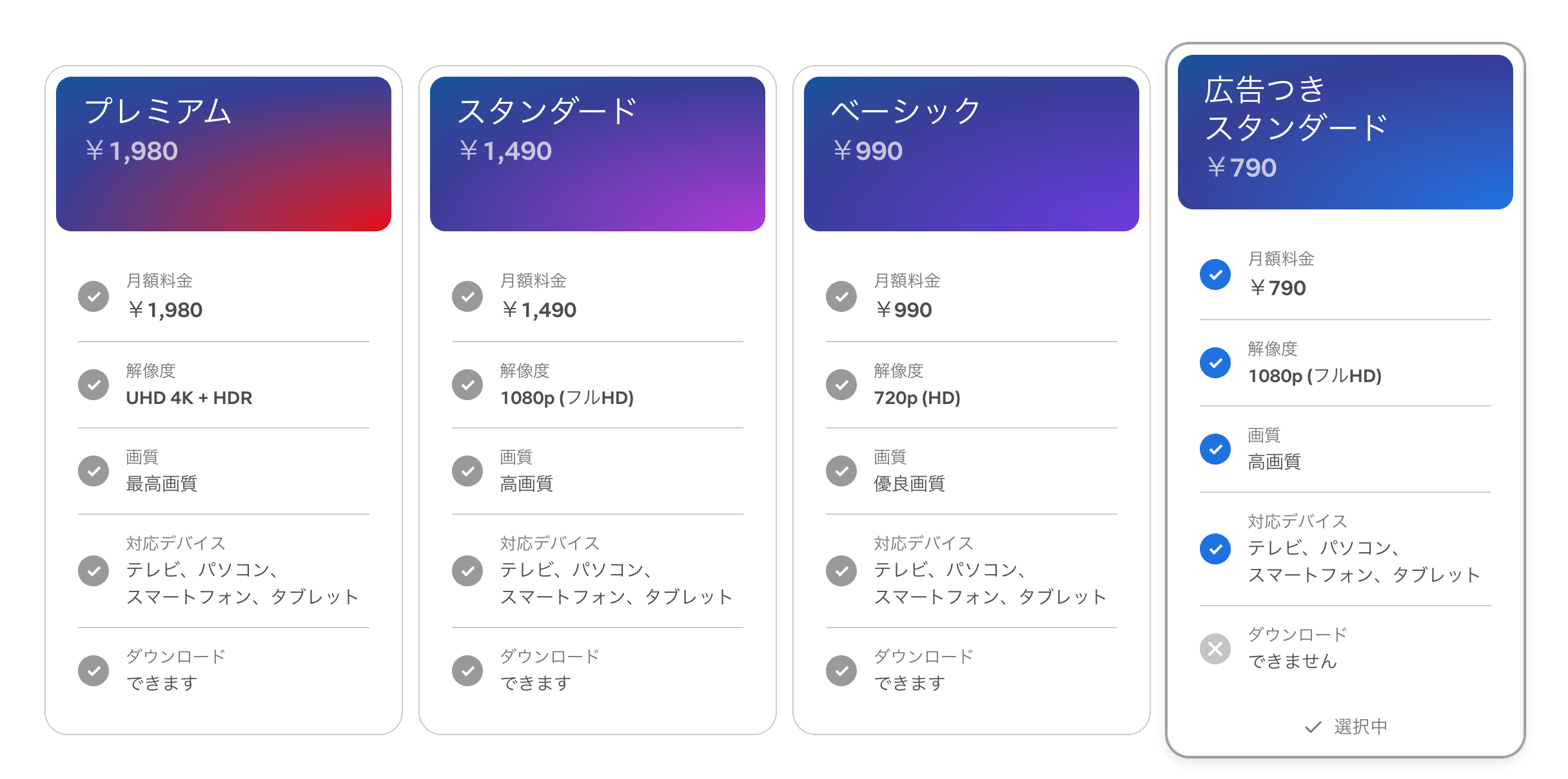Click the check for スタンダード 対応デバイス row
Screen dimensions: 1568x779
pyautogui.click(x=467, y=571)
